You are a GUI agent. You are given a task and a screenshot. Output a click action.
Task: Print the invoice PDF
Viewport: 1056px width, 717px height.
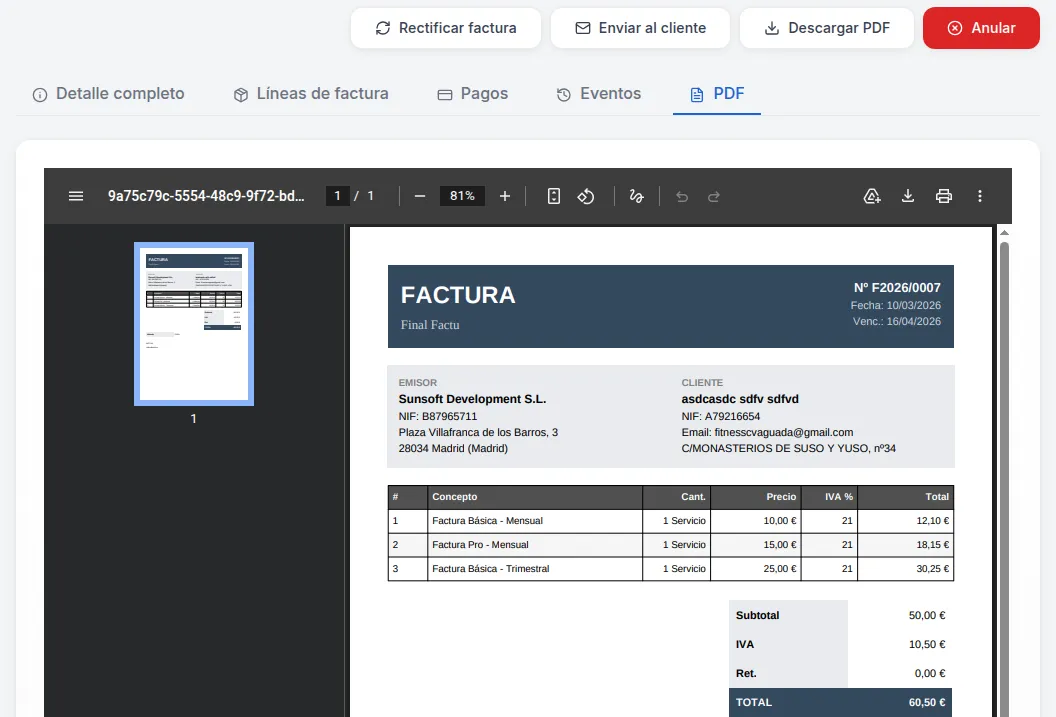click(944, 196)
